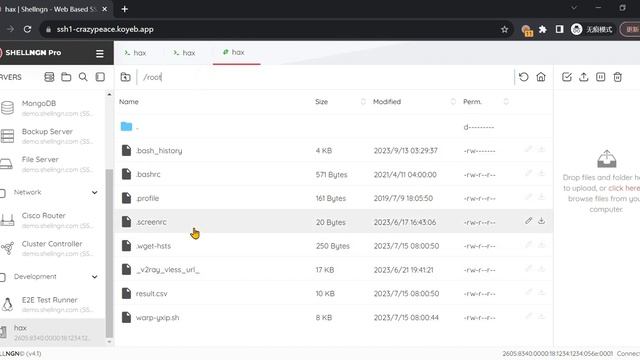Viewport: 640px width, 360px height.
Task: Click the upload icon in file toolbar
Action: coord(584,77)
